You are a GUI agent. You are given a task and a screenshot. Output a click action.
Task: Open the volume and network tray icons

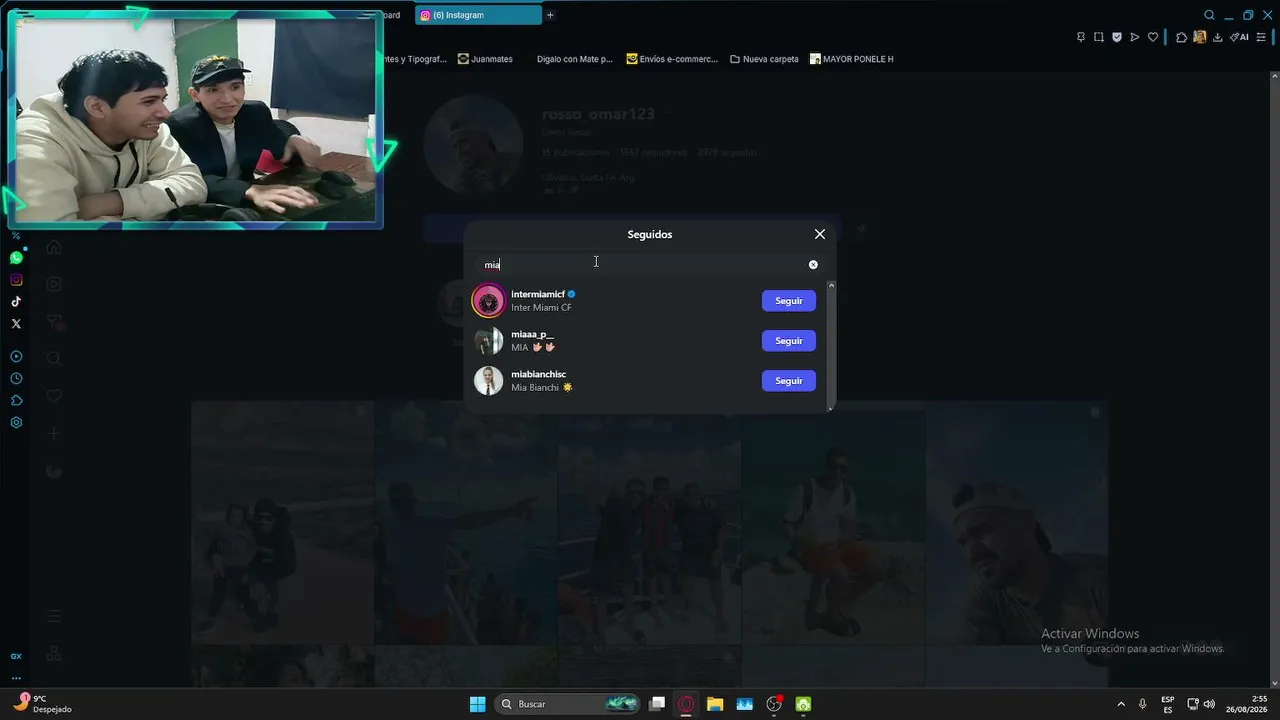coord(1201,704)
